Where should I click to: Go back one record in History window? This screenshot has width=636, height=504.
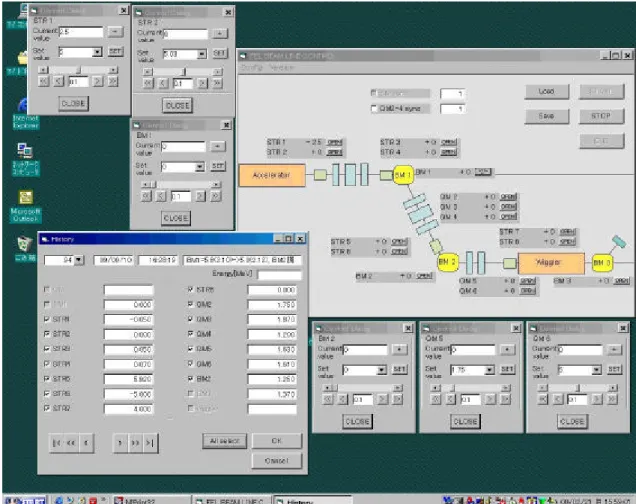(86, 442)
